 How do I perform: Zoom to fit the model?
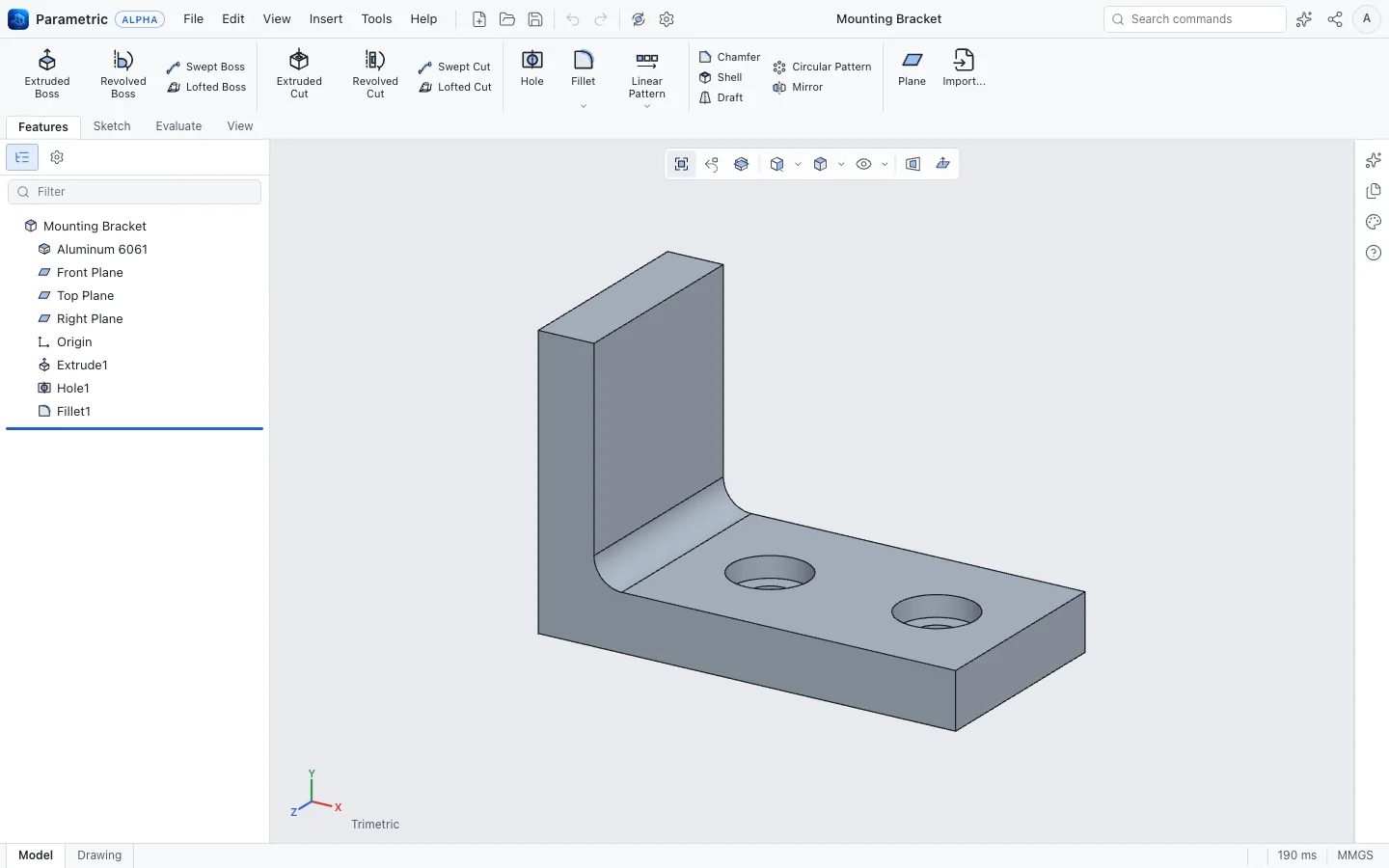click(x=682, y=164)
